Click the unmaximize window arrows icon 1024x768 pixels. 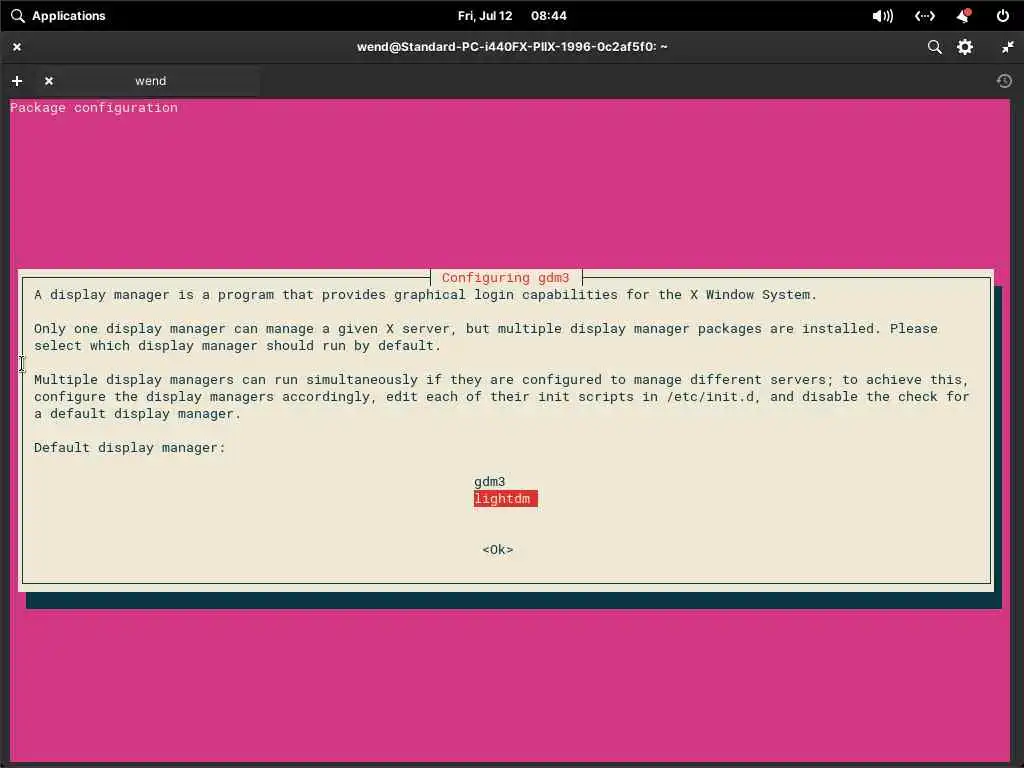tap(1008, 47)
